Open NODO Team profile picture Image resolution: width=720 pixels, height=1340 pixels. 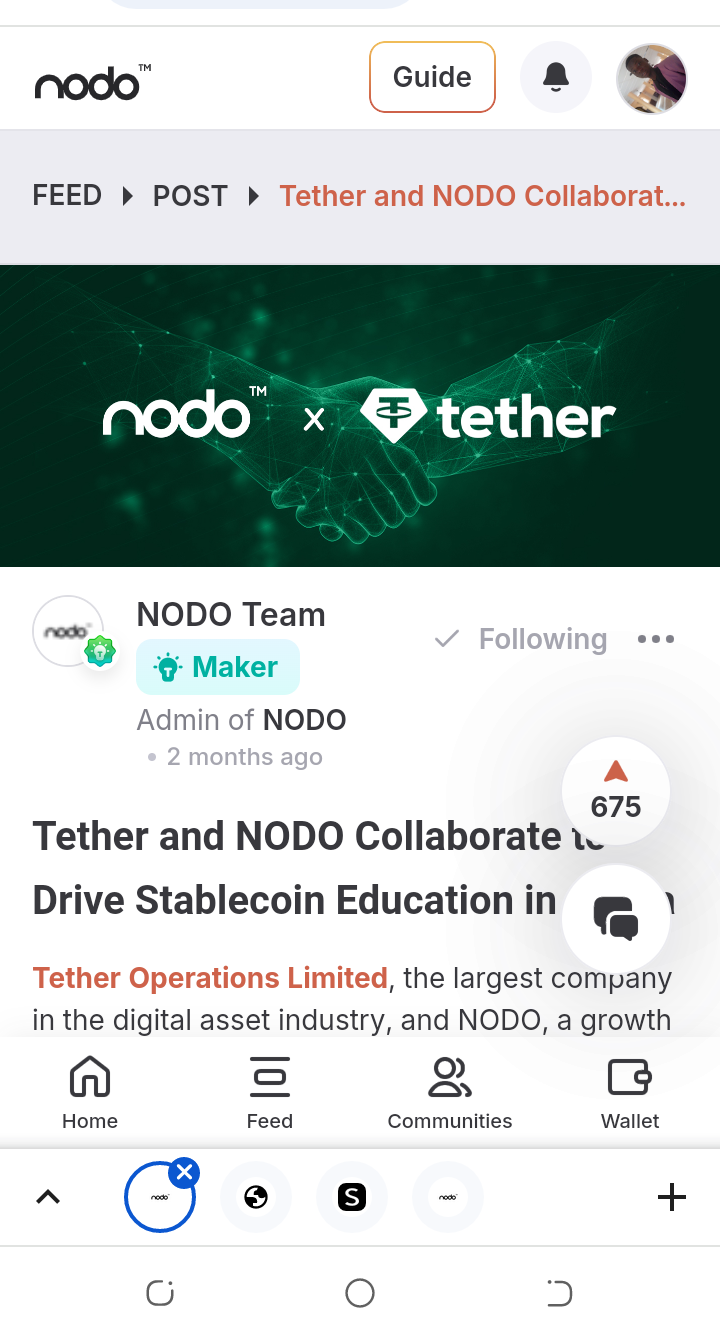point(68,631)
